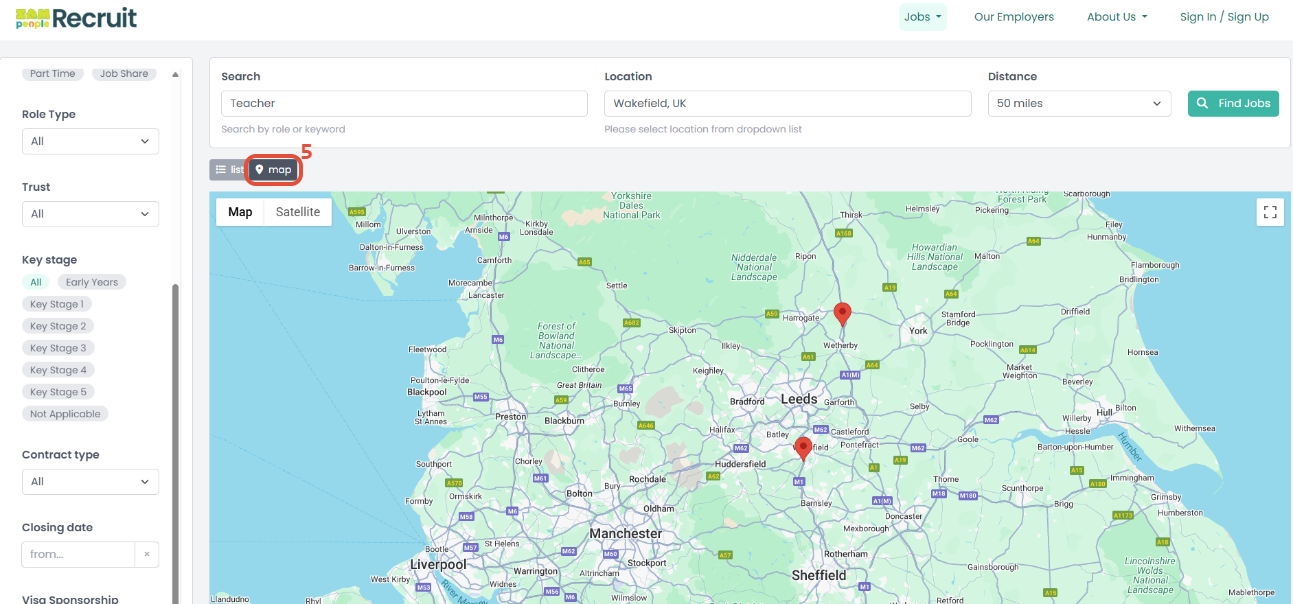
Task: Click the York label on map
Action: pos(919,330)
